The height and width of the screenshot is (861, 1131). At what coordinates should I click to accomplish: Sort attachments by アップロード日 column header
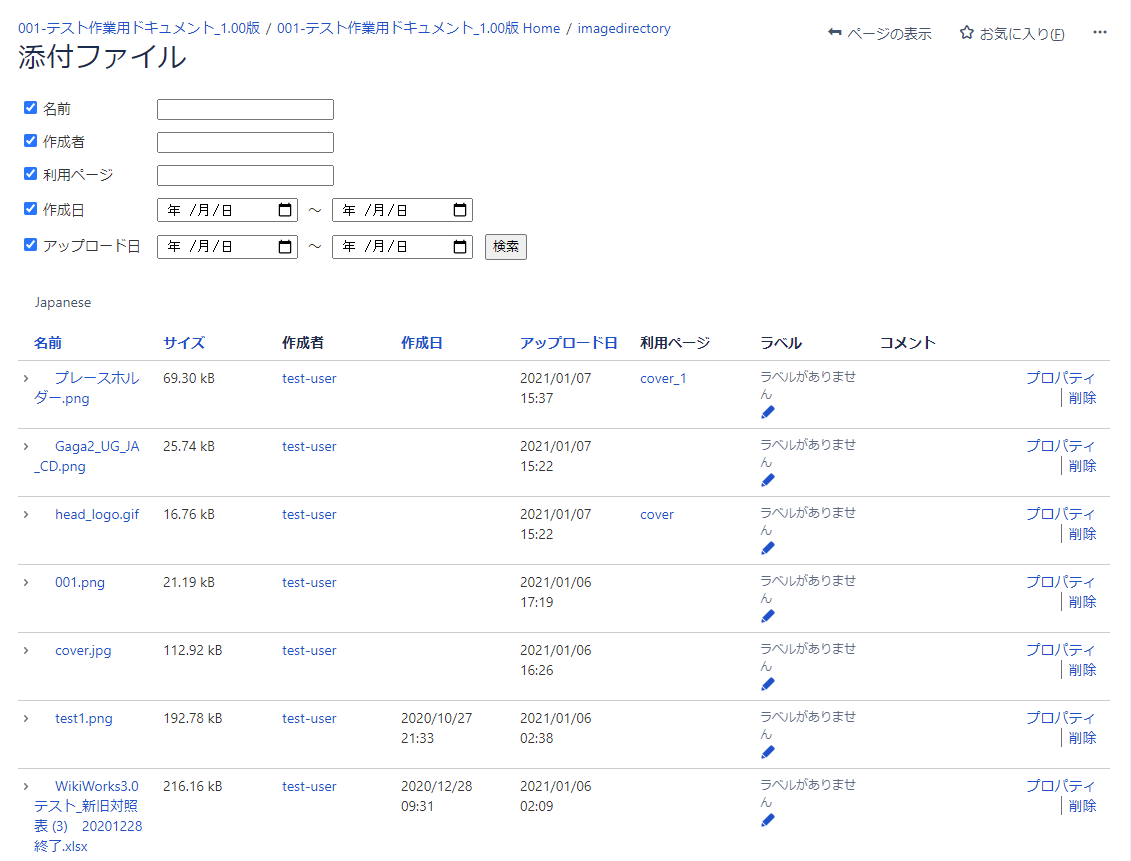(x=568, y=343)
